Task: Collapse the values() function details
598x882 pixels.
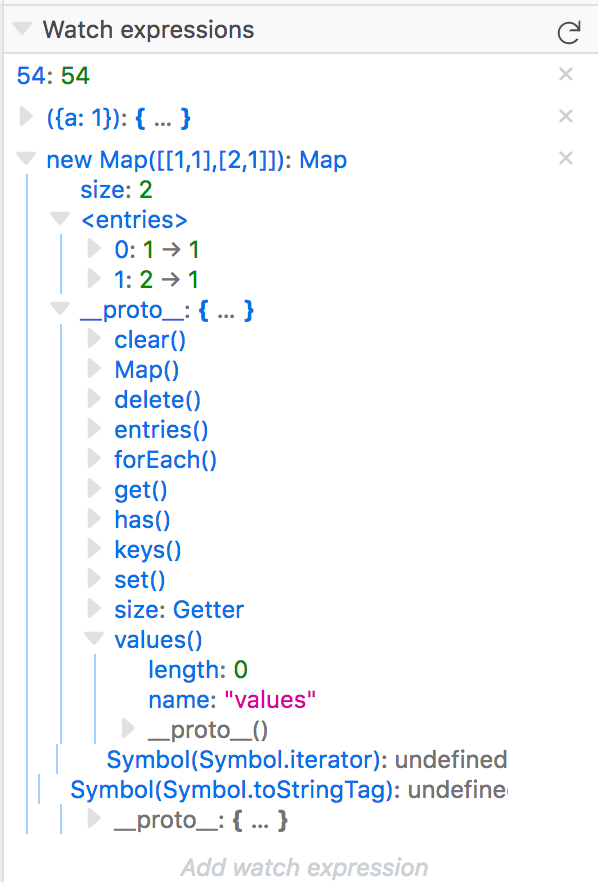Action: (x=93, y=639)
